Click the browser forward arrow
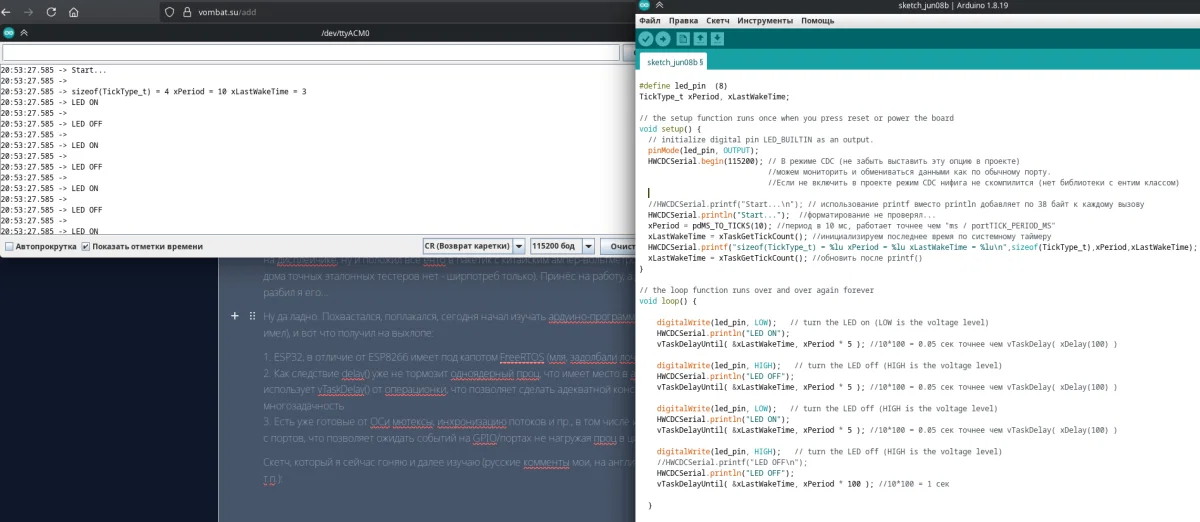1200x522 pixels. pos(27,12)
